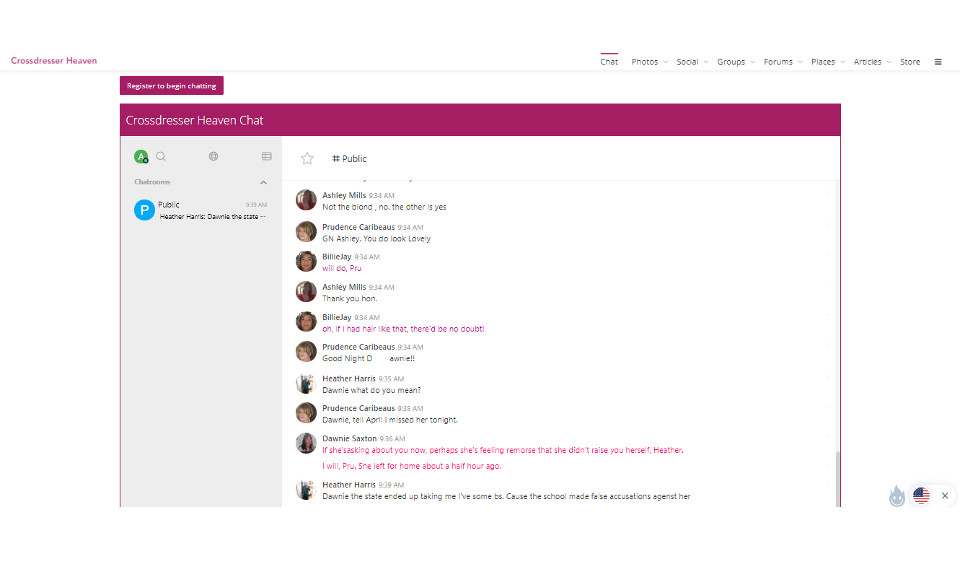Collapse the Chatrooms section
This screenshot has width=960, height=561.
click(x=264, y=182)
